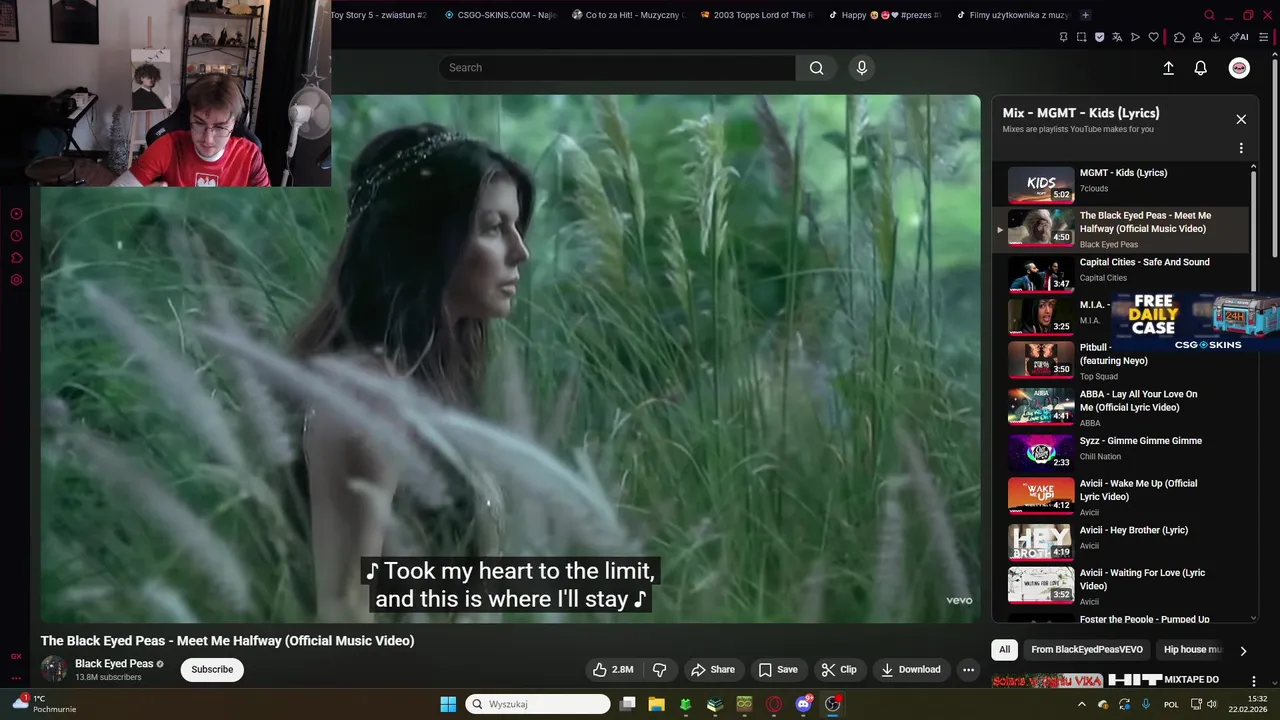1280x720 pixels.
Task: Create a Clip of the video
Action: (839, 670)
